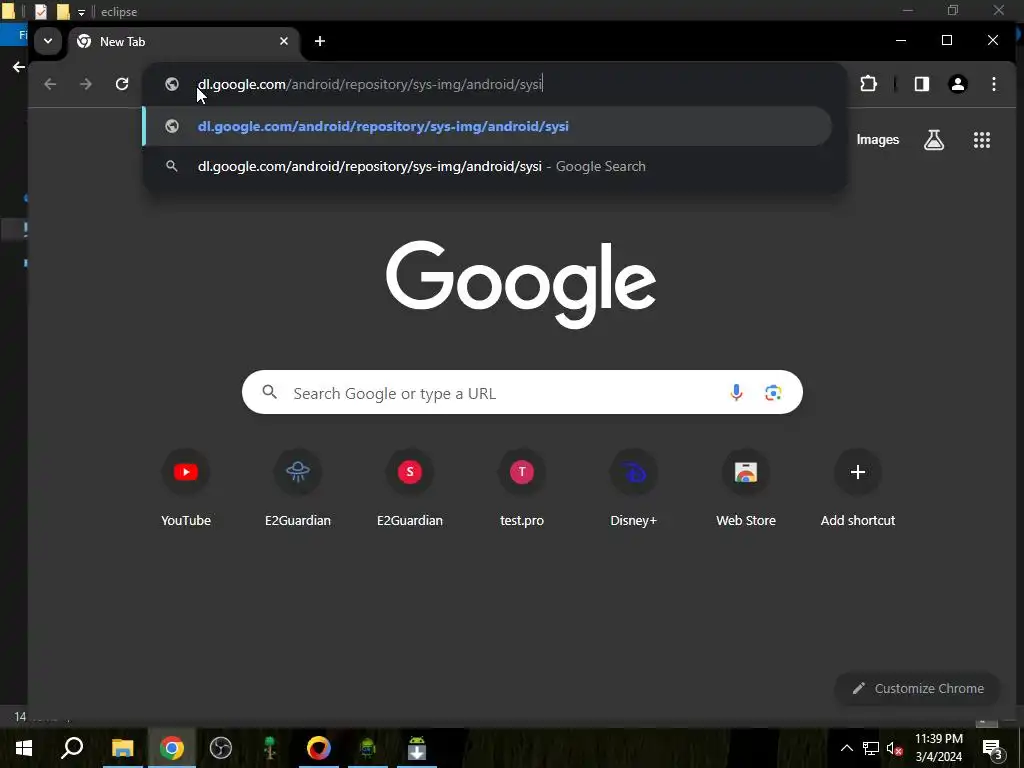1024x768 pixels.
Task: Open the Android robot taskbar app
Action: coord(368,748)
